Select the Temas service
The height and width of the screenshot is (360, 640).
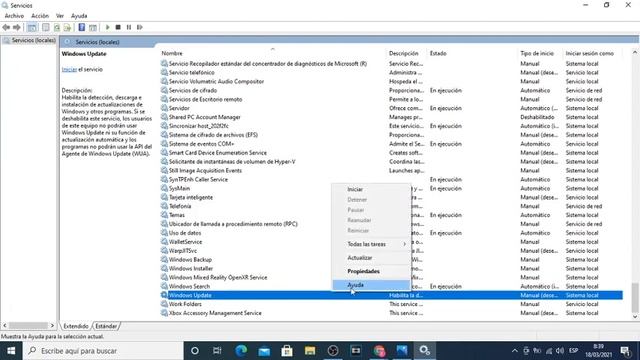[x=177, y=215]
